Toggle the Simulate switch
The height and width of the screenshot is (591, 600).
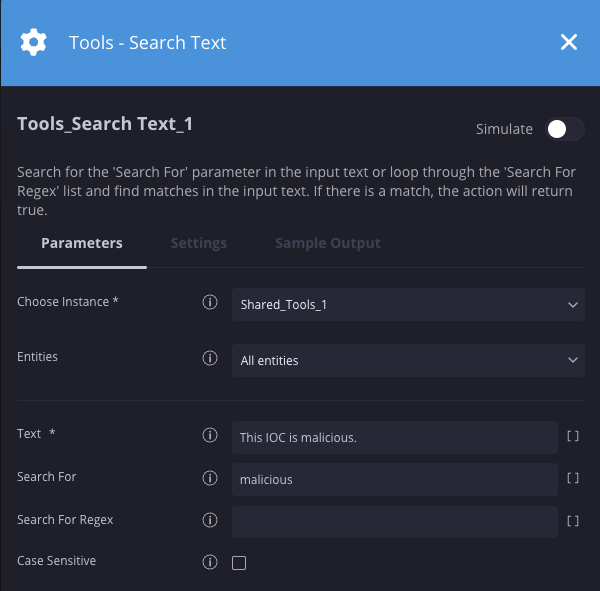coord(564,129)
